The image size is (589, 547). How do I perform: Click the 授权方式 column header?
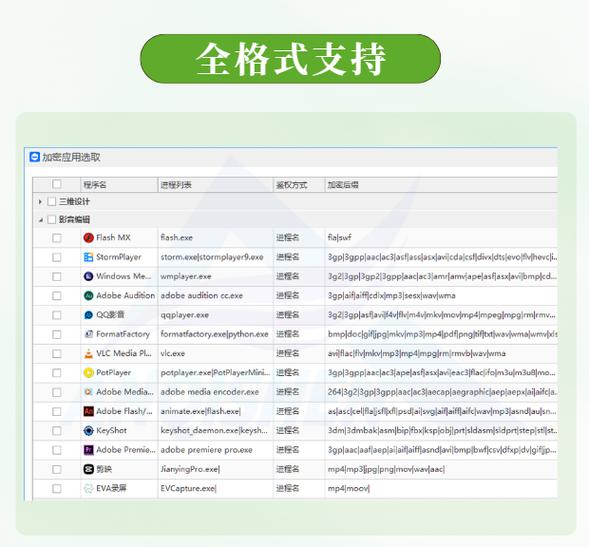(x=299, y=185)
